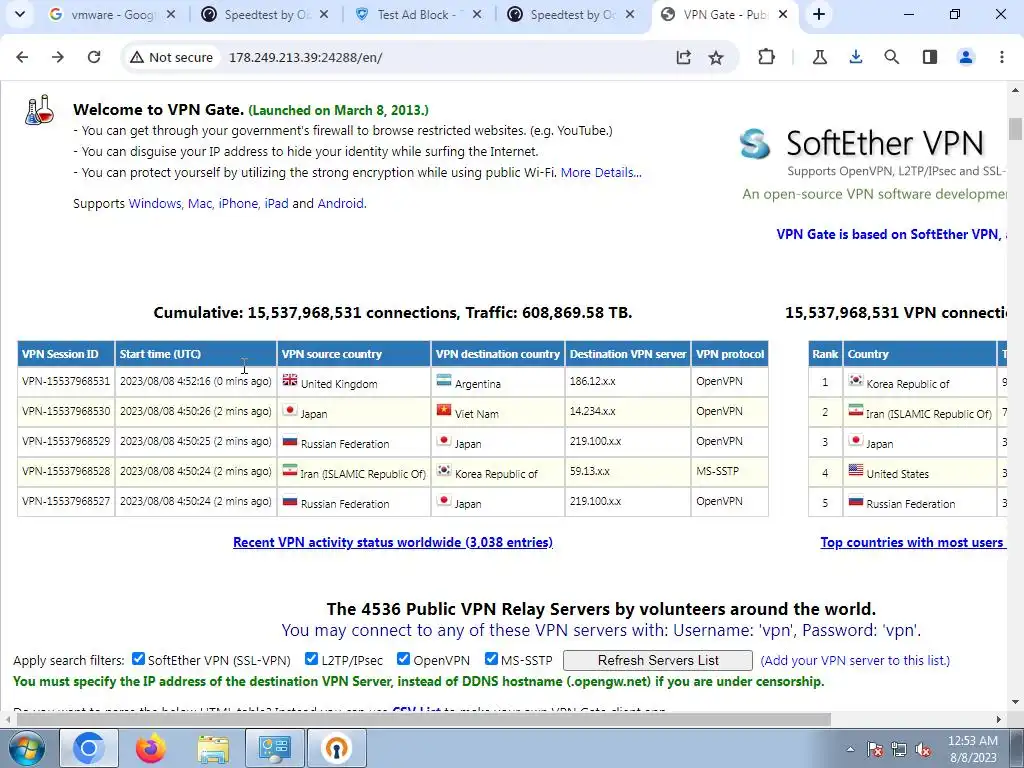Image resolution: width=1024 pixels, height=768 pixels.
Task: Share this page using the share icon
Action: 684,57
